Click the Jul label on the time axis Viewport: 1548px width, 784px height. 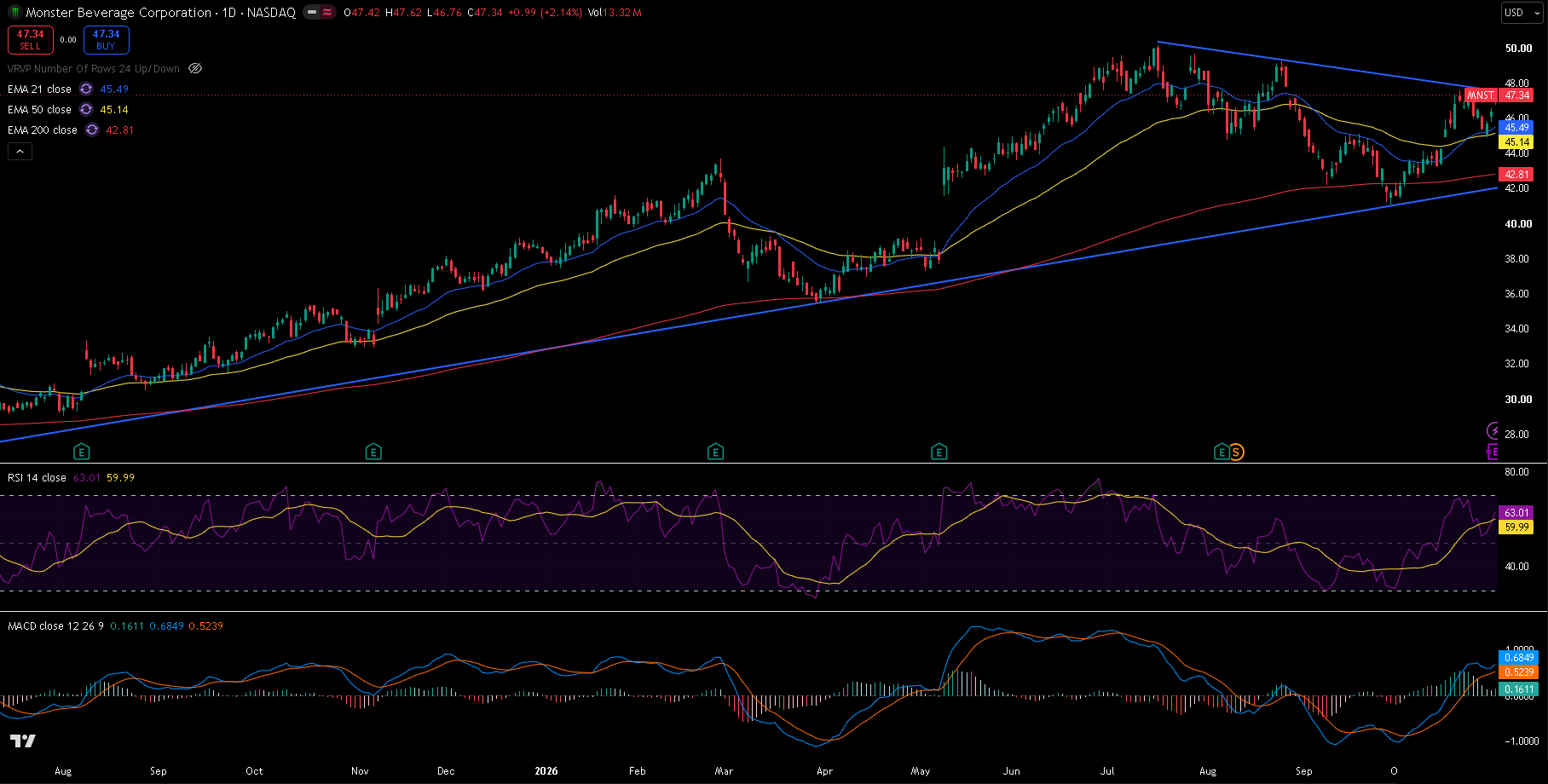tap(1107, 770)
